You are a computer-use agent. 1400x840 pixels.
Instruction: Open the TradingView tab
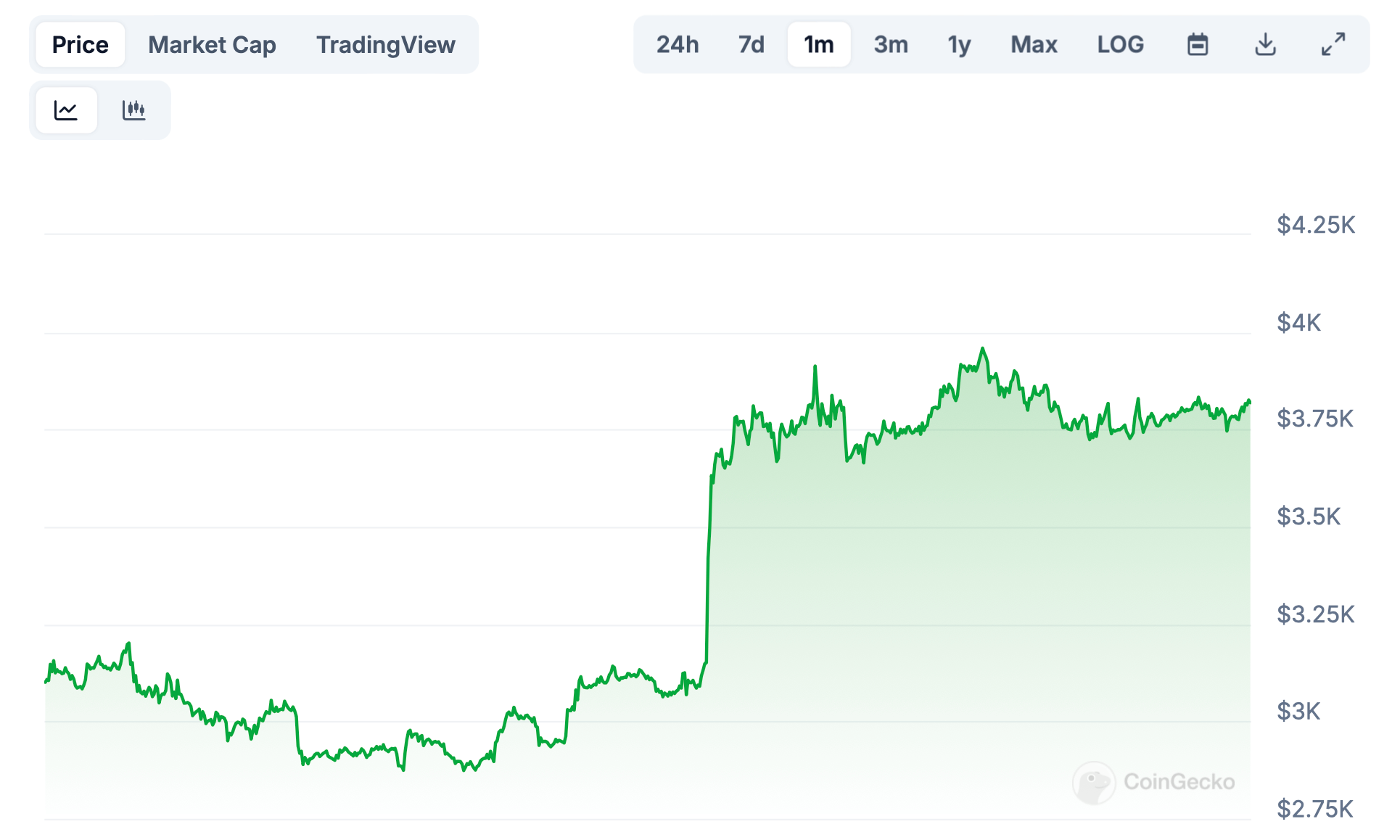[x=385, y=44]
